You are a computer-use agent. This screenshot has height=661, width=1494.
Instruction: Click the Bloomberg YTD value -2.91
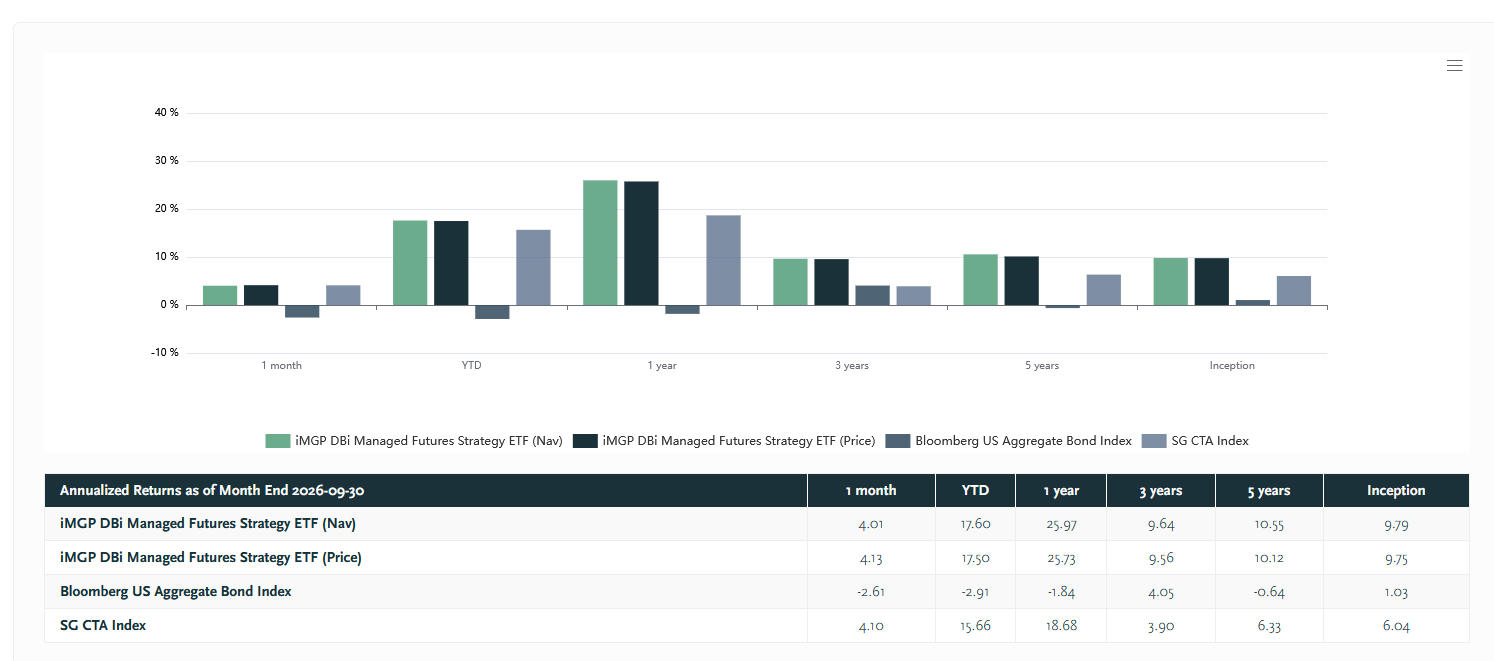[x=975, y=592]
